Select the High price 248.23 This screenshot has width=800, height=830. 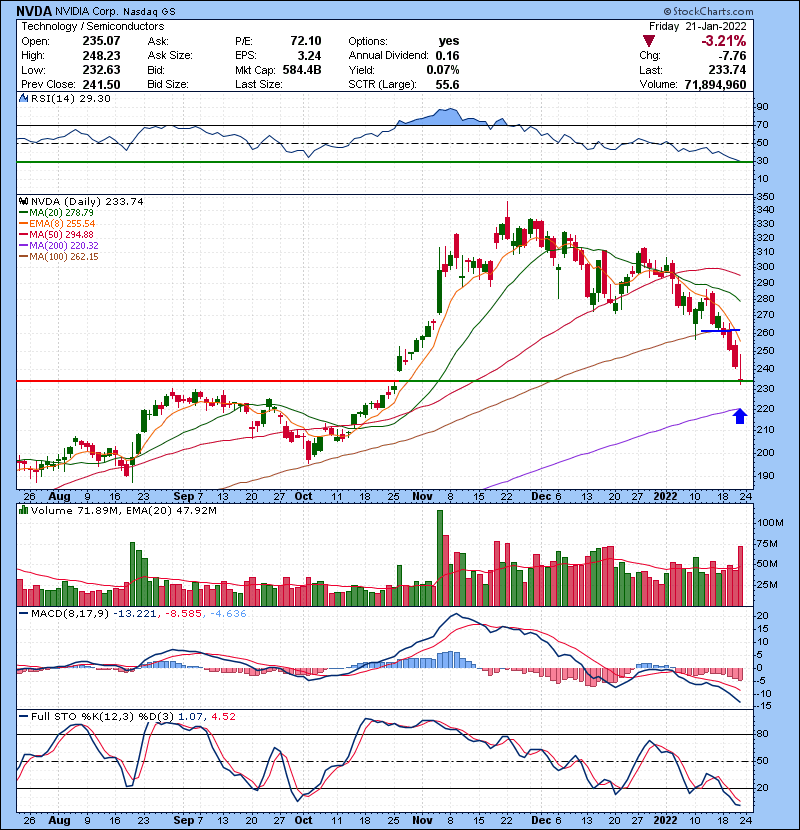click(x=101, y=56)
